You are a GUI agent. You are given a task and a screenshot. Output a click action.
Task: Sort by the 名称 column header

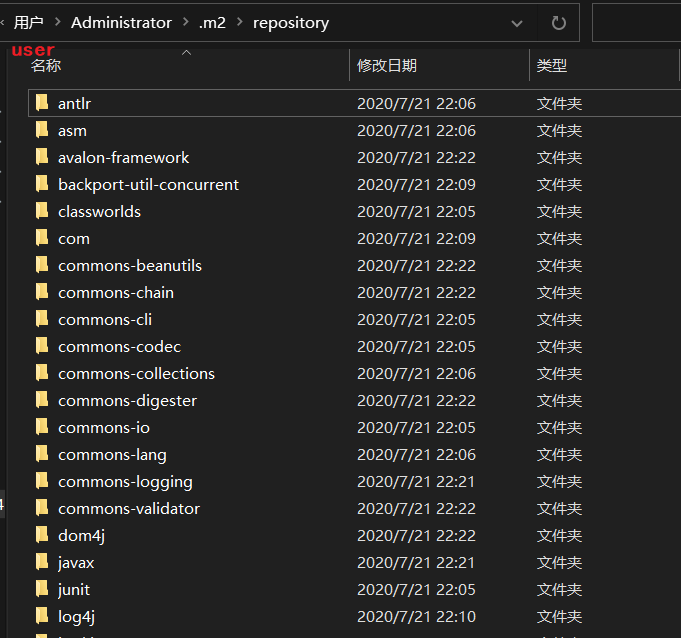(46, 66)
